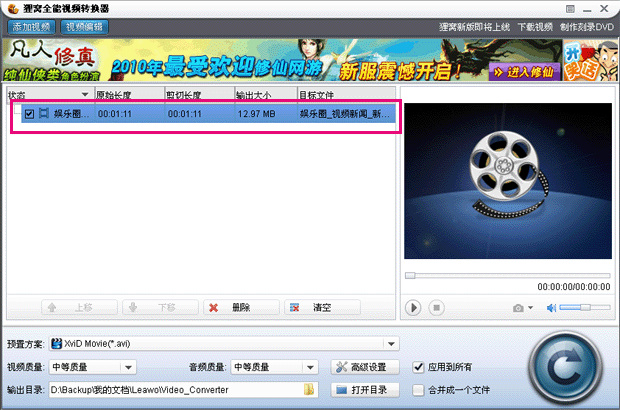Click the 输出大小 column header
Viewport: 620px width, 410px height.
[x=266, y=94]
